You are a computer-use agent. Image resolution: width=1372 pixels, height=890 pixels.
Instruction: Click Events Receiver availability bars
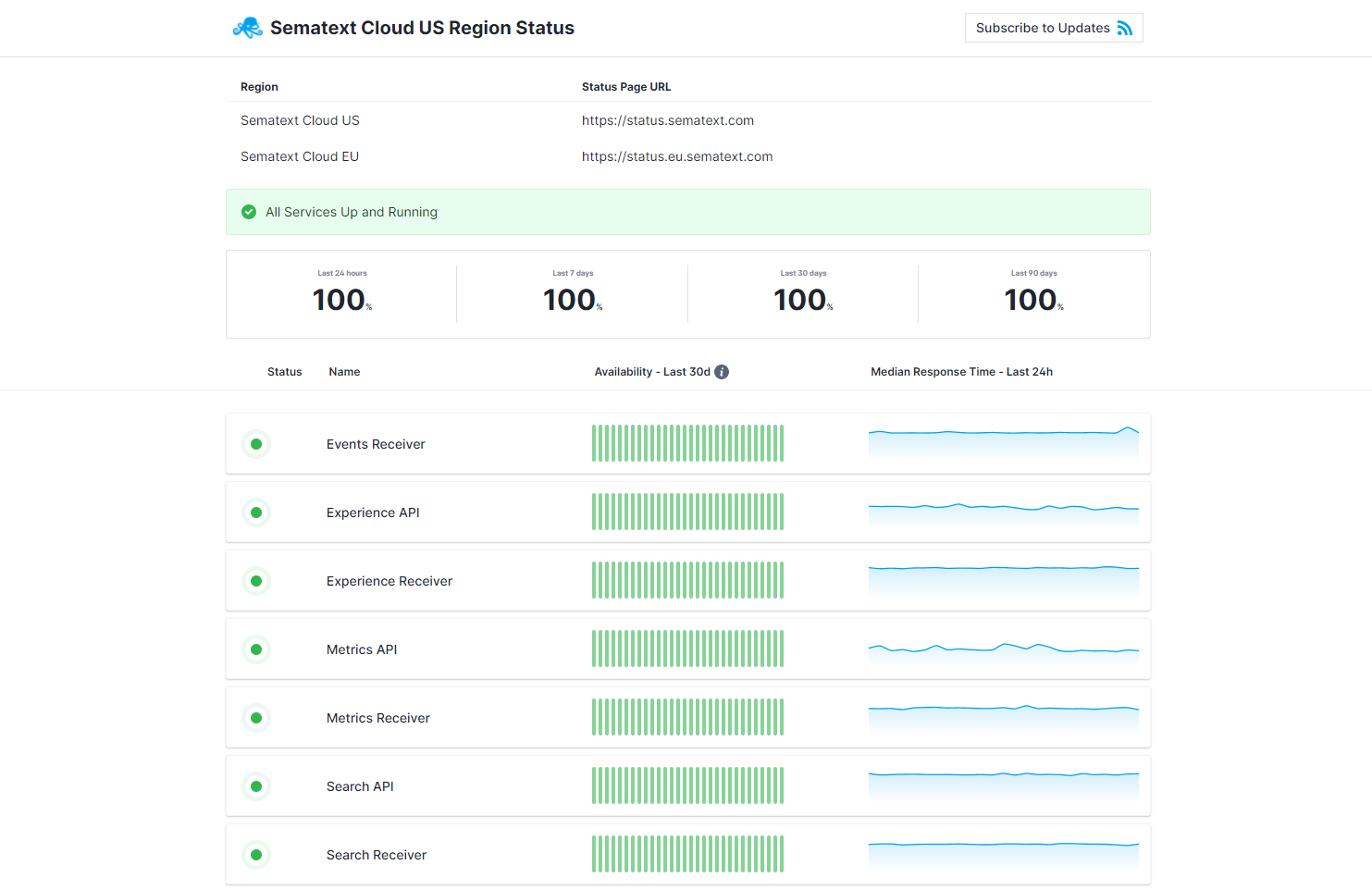[687, 443]
